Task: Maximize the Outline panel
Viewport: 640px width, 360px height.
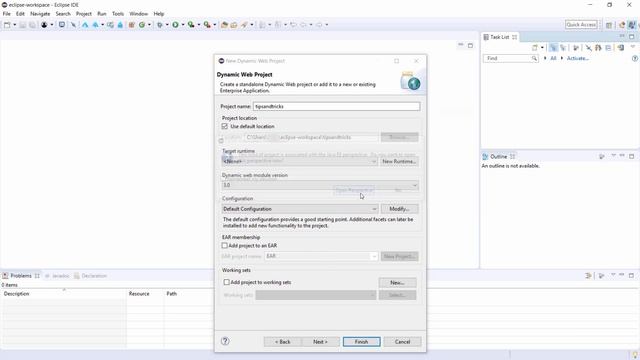Action: point(631,156)
